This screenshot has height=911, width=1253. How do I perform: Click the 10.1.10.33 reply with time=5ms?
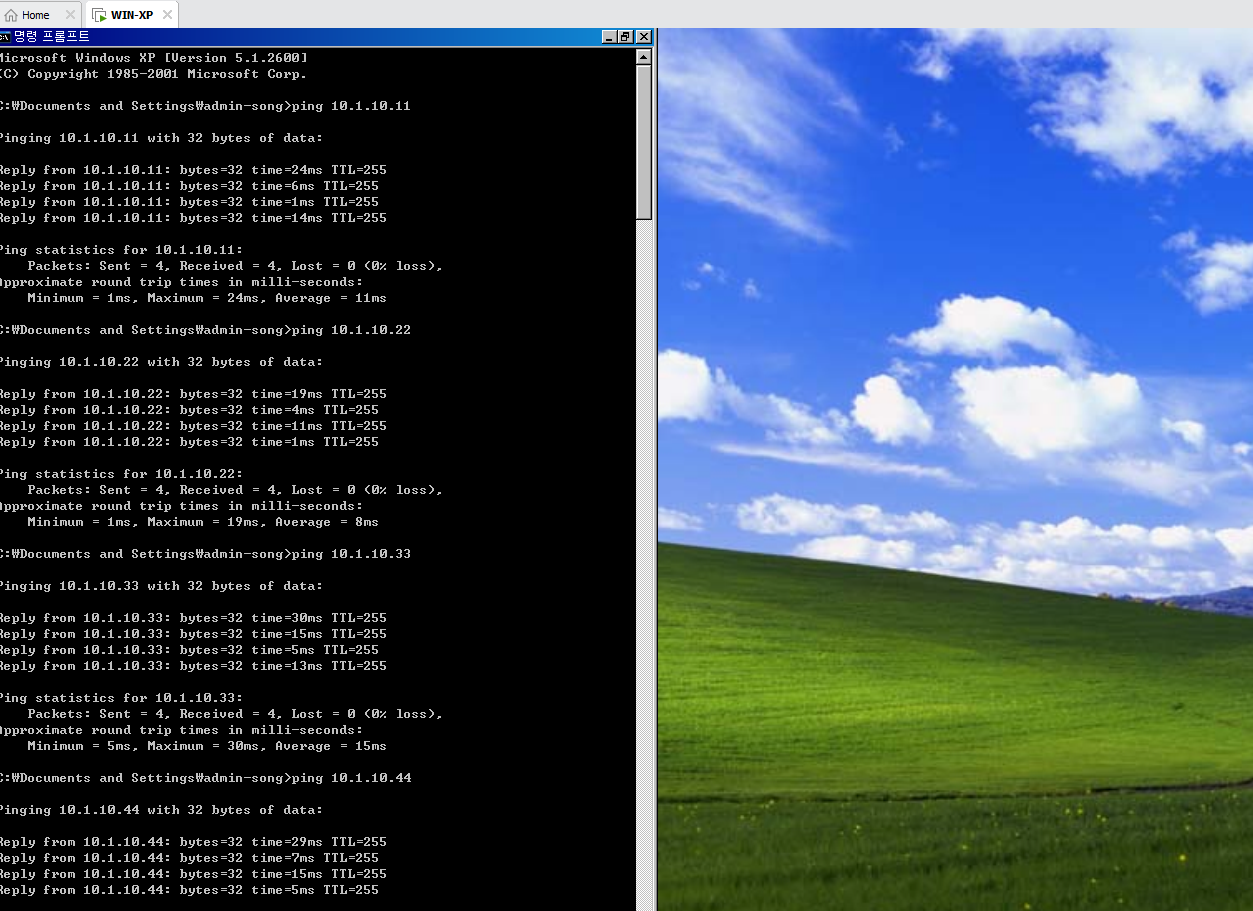pos(189,650)
